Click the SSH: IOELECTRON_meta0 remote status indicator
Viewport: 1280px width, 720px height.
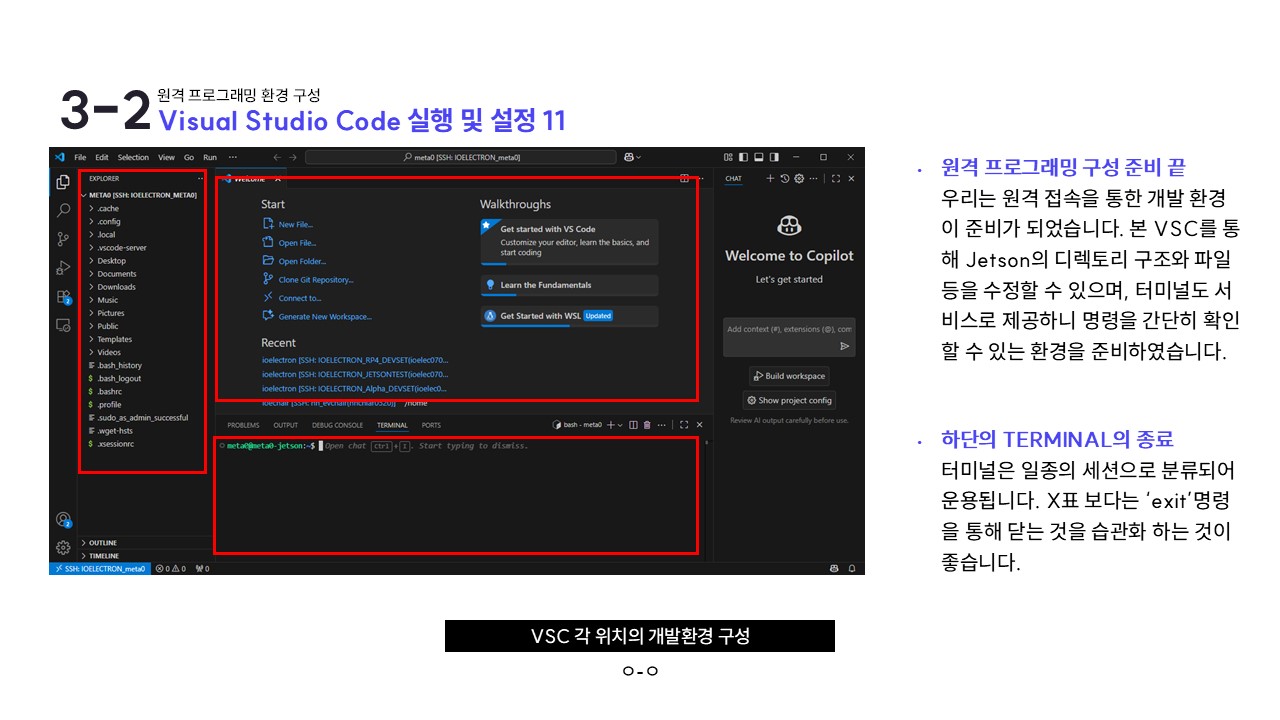click(x=100, y=568)
